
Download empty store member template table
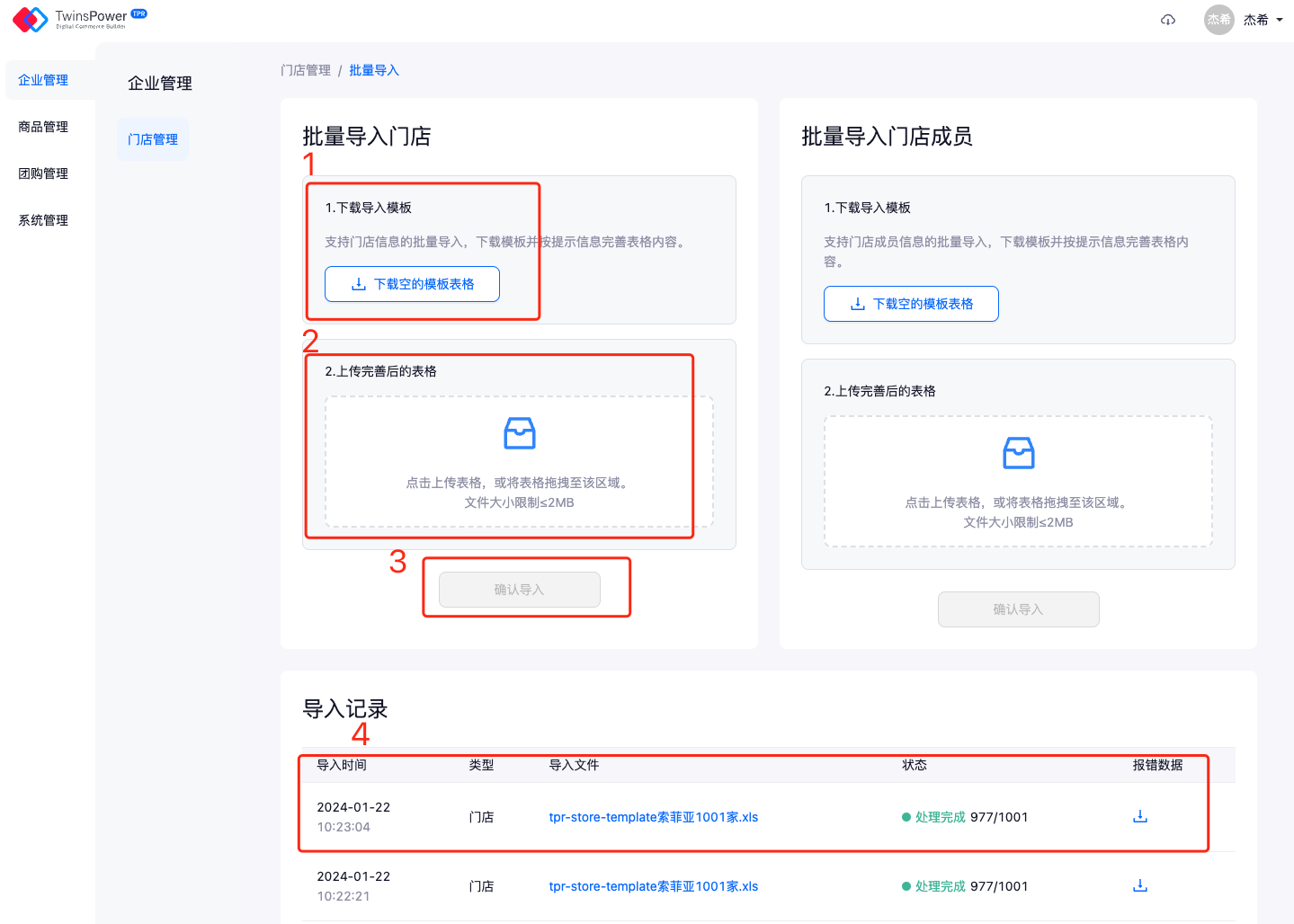(911, 304)
